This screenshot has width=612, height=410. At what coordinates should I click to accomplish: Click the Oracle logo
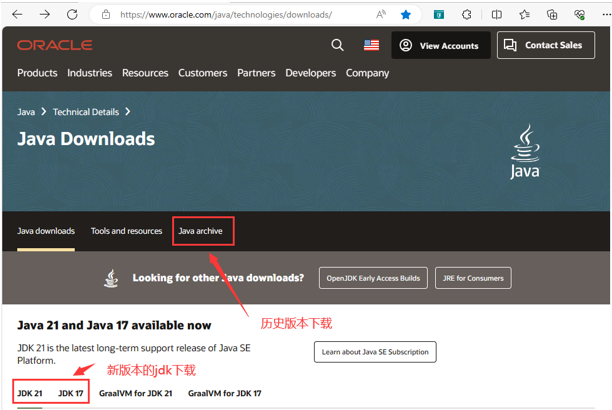[x=55, y=45]
